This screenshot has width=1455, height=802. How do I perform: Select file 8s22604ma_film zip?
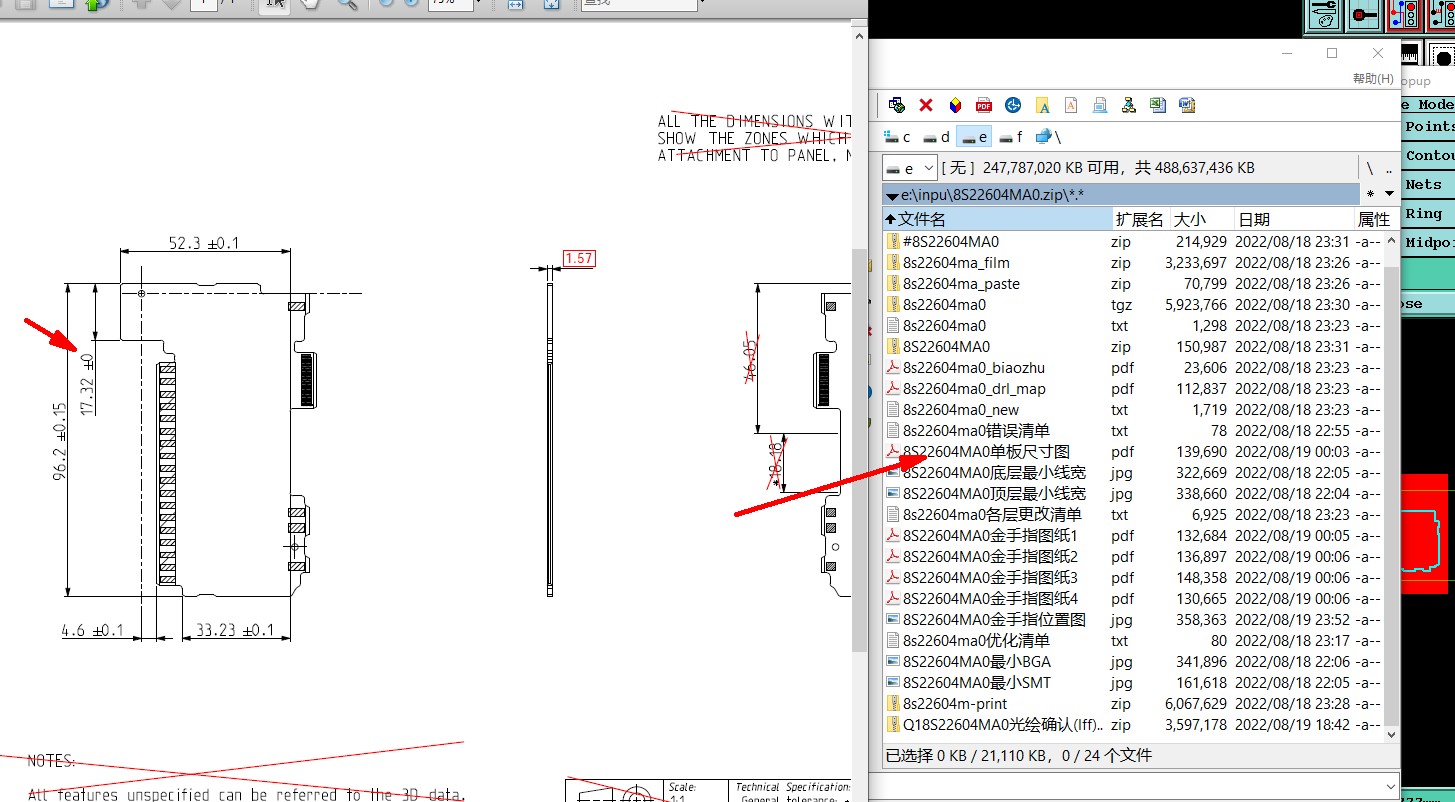click(x=1134, y=262)
